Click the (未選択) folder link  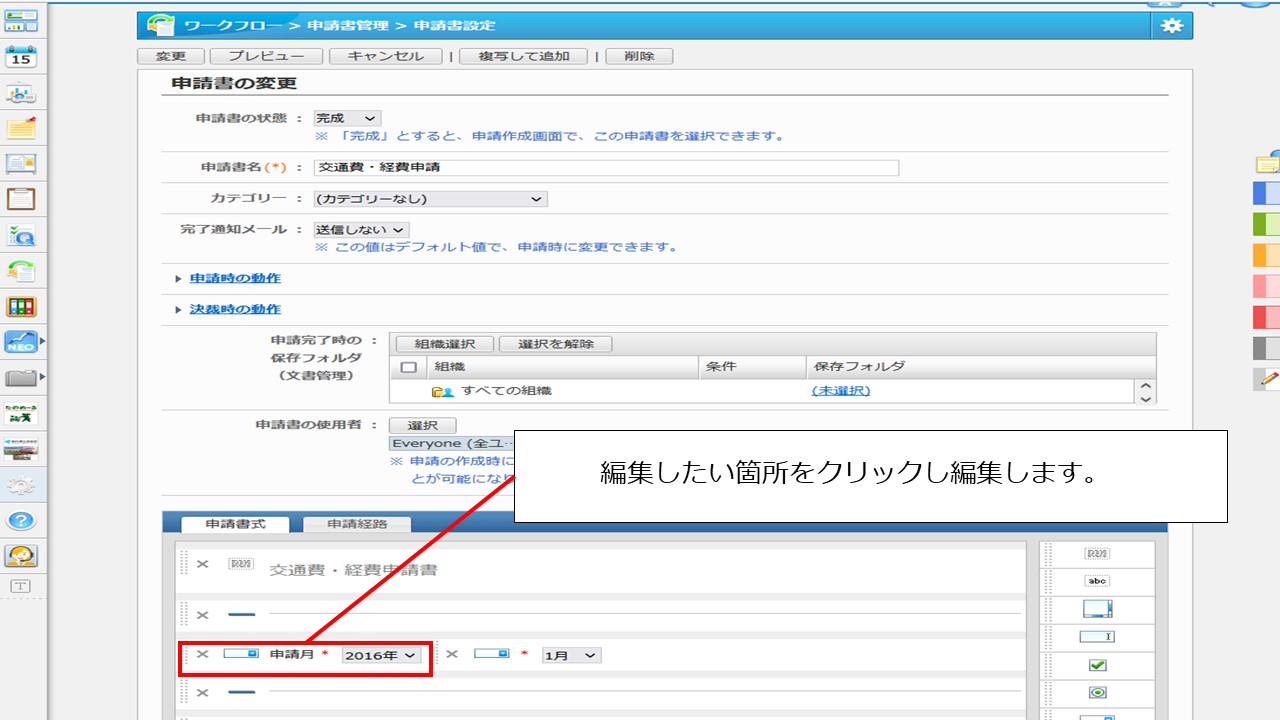[x=840, y=391]
